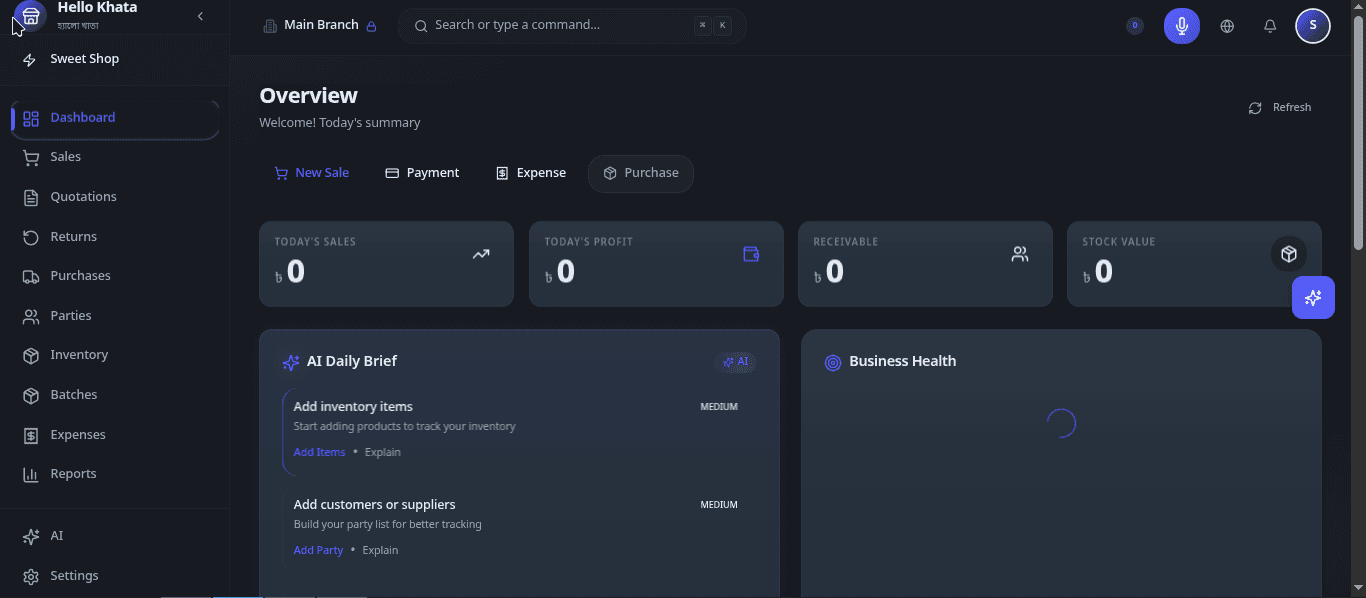
Task: Expand the Sweet Shop workspace menu
Action: click(x=84, y=58)
